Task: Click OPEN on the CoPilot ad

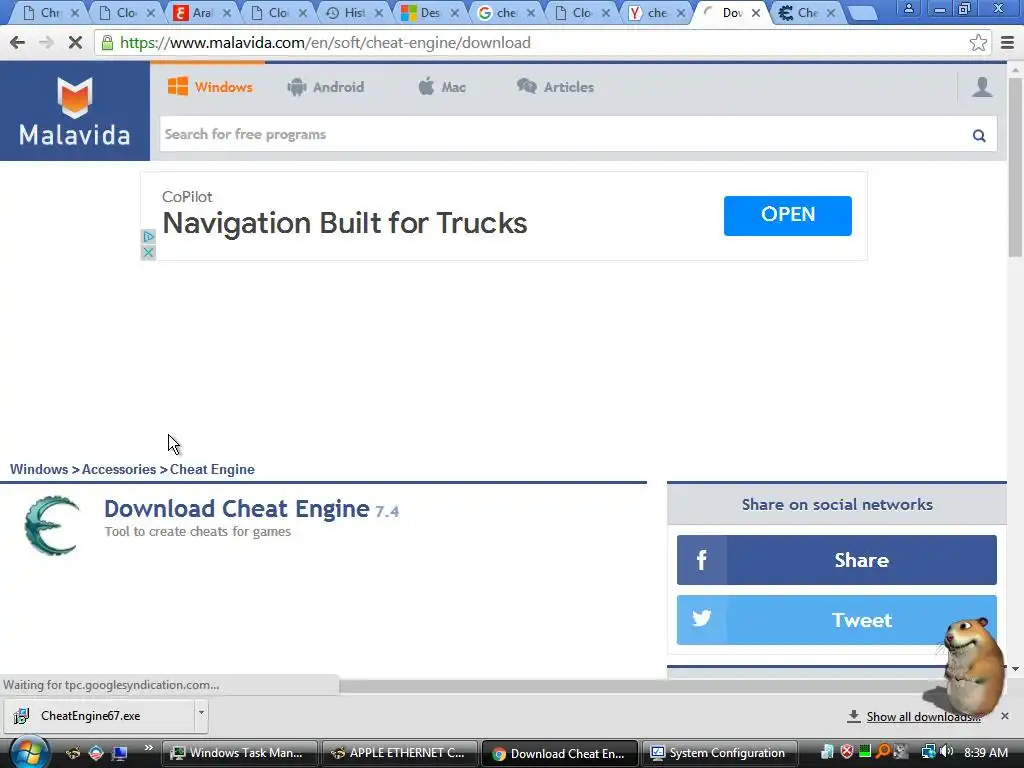Action: click(x=788, y=216)
